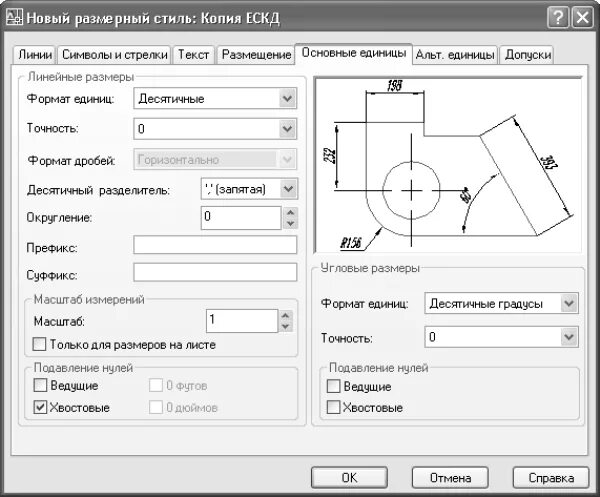Select the Размещение tab
This screenshot has height=497, width=600.
pyautogui.click(x=256, y=55)
